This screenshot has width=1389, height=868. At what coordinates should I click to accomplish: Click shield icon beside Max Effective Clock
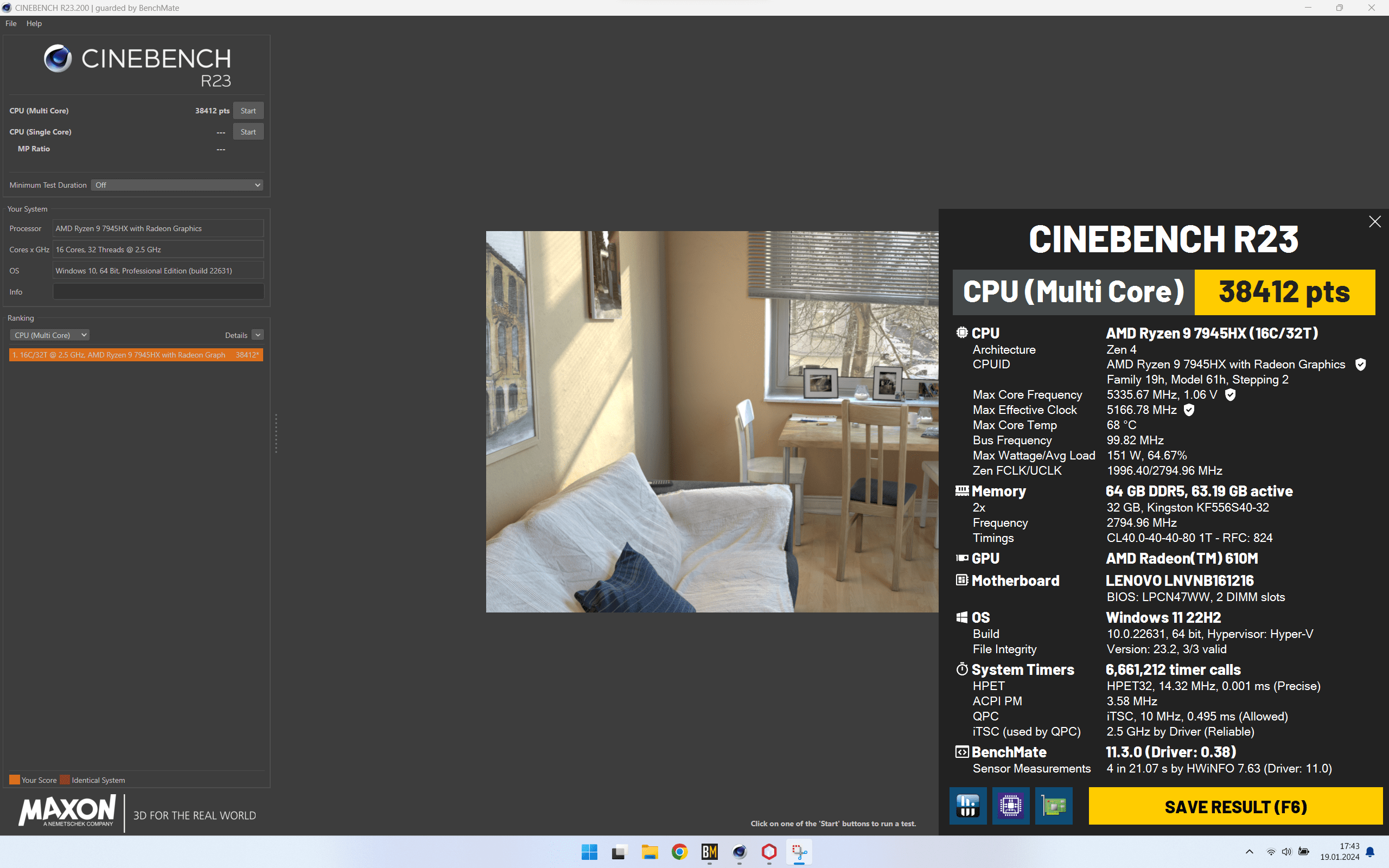click(1189, 410)
